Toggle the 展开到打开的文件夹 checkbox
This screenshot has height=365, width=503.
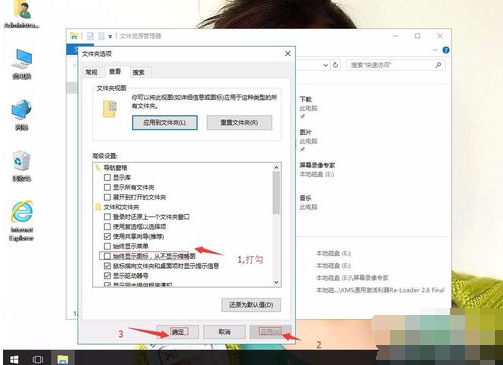pos(107,197)
